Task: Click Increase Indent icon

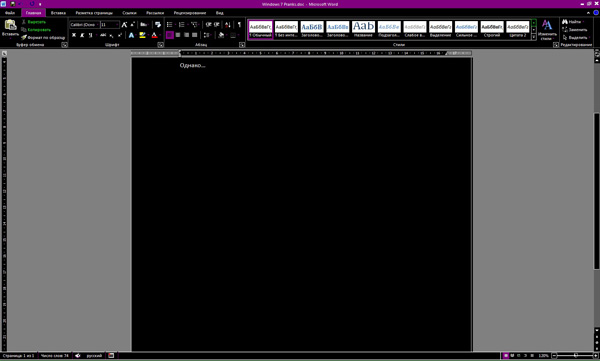Action: pos(217,25)
